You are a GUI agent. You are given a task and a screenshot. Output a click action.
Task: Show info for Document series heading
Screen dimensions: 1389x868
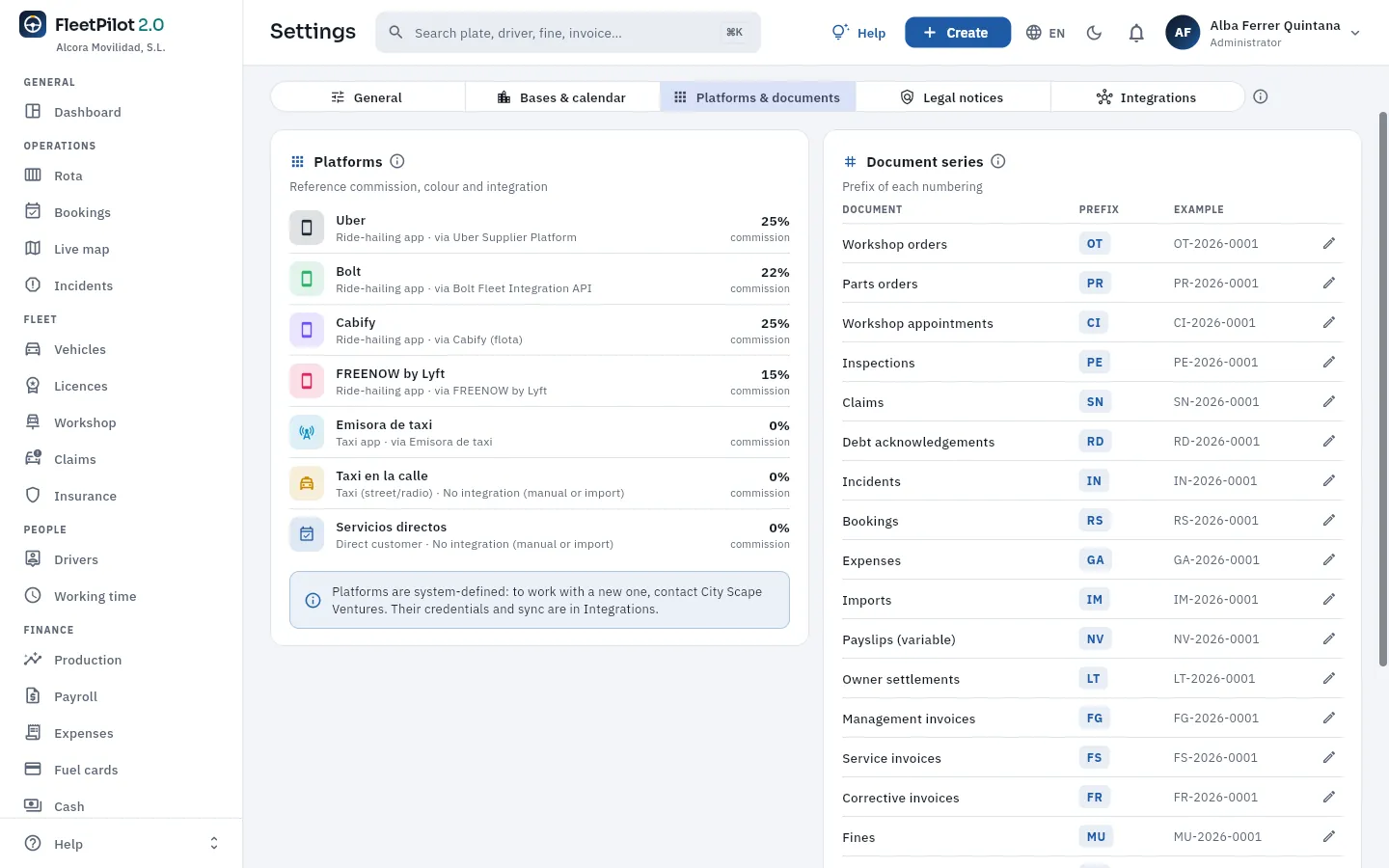click(x=998, y=161)
